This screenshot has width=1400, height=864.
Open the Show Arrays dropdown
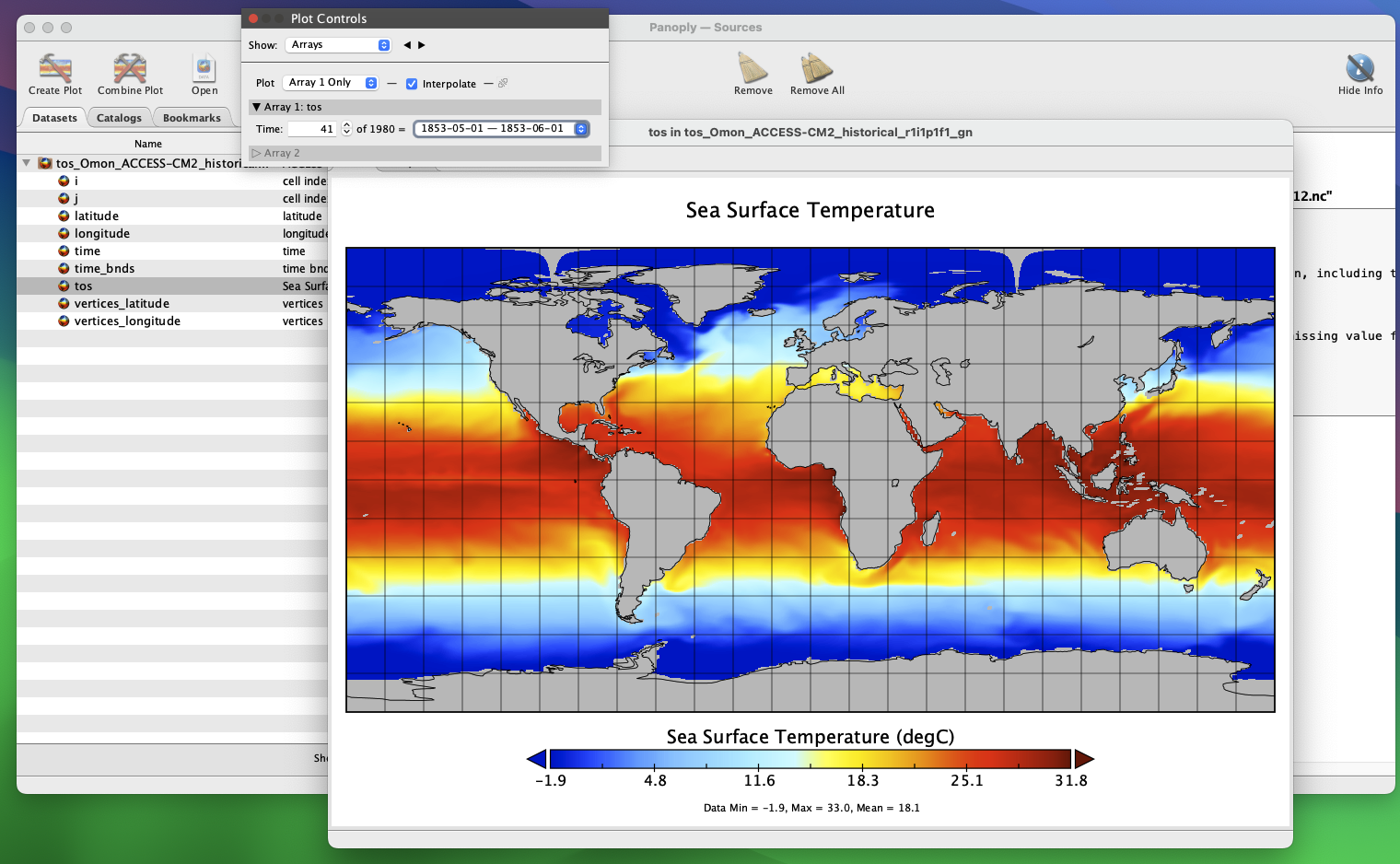pyautogui.click(x=339, y=45)
